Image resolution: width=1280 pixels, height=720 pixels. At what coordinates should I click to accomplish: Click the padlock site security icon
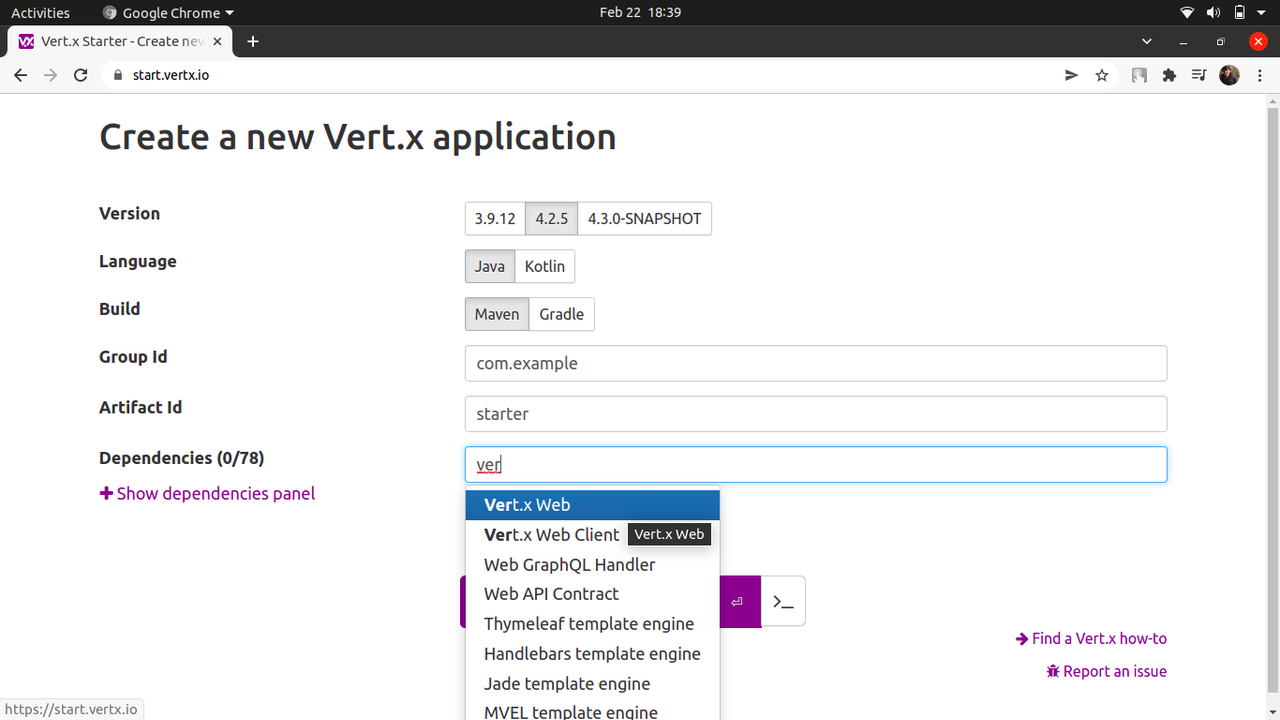[116, 74]
